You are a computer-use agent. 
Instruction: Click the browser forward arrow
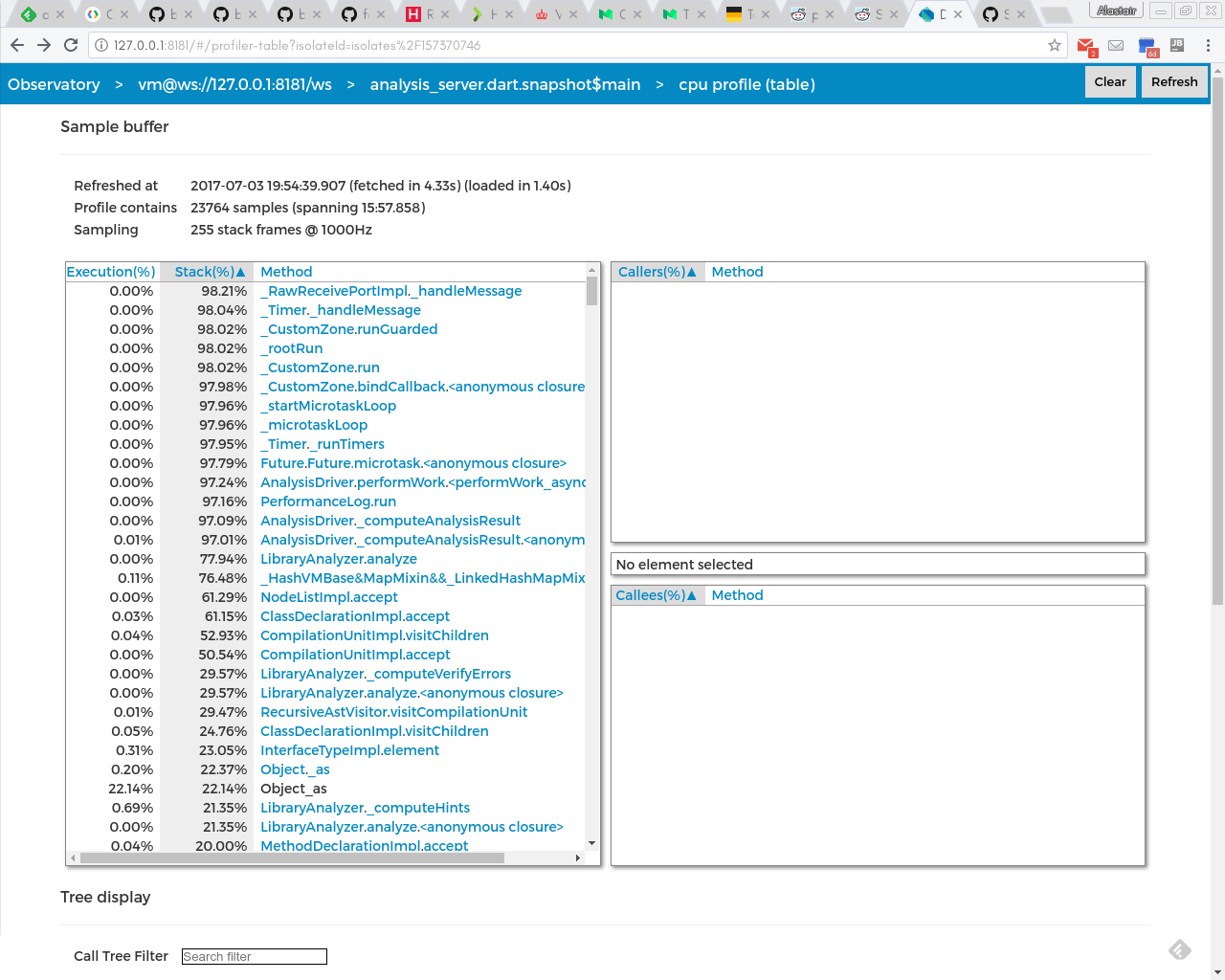[x=44, y=45]
